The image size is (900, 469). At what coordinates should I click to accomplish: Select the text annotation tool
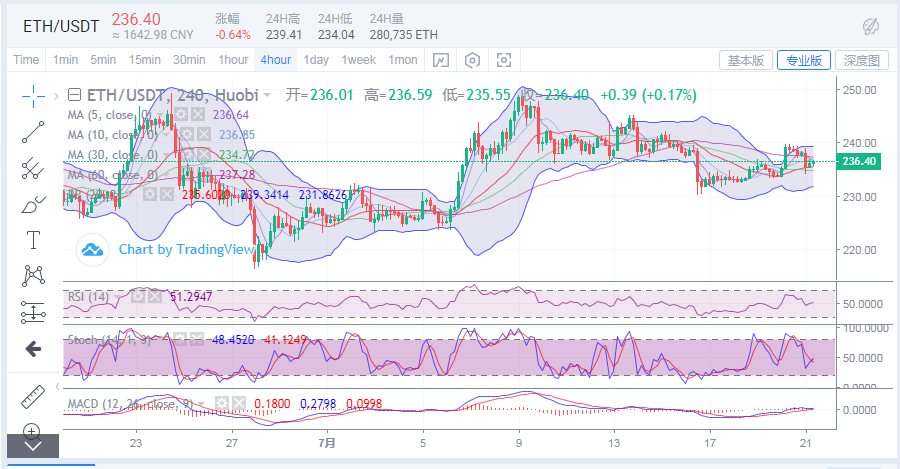pyautogui.click(x=33, y=240)
